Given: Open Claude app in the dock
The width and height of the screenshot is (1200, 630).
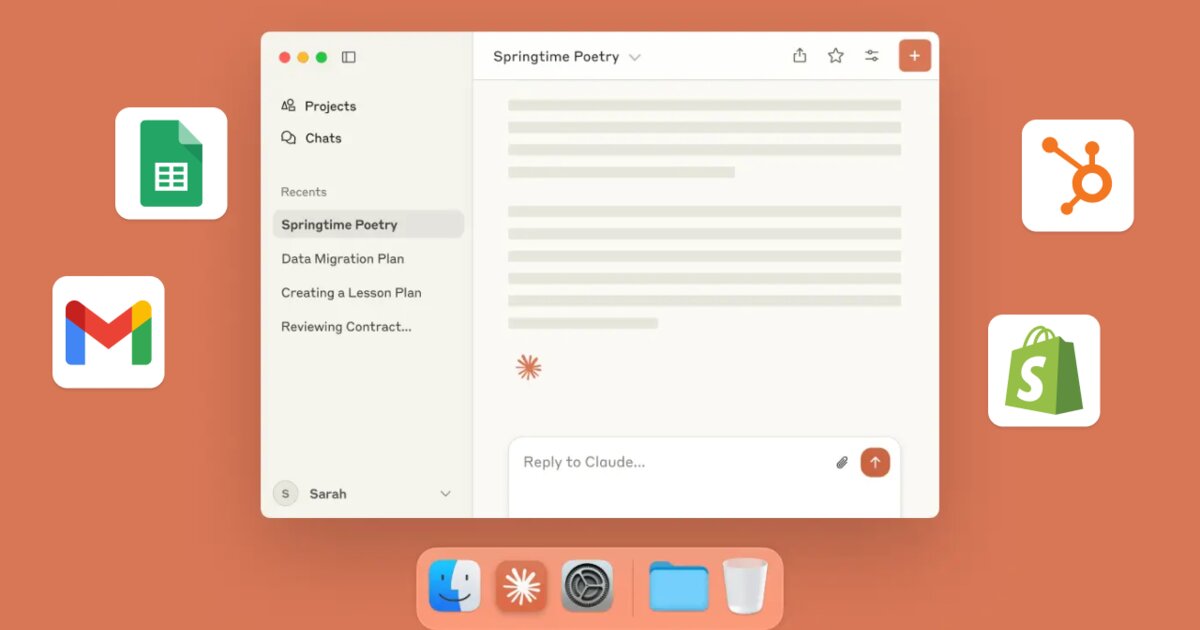Looking at the screenshot, I should [x=521, y=586].
